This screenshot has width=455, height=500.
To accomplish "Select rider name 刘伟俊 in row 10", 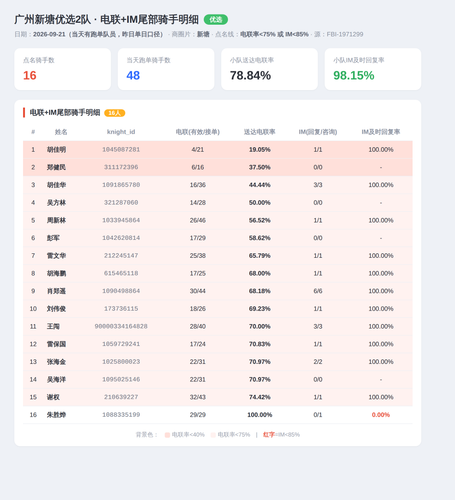I will [56, 309].
